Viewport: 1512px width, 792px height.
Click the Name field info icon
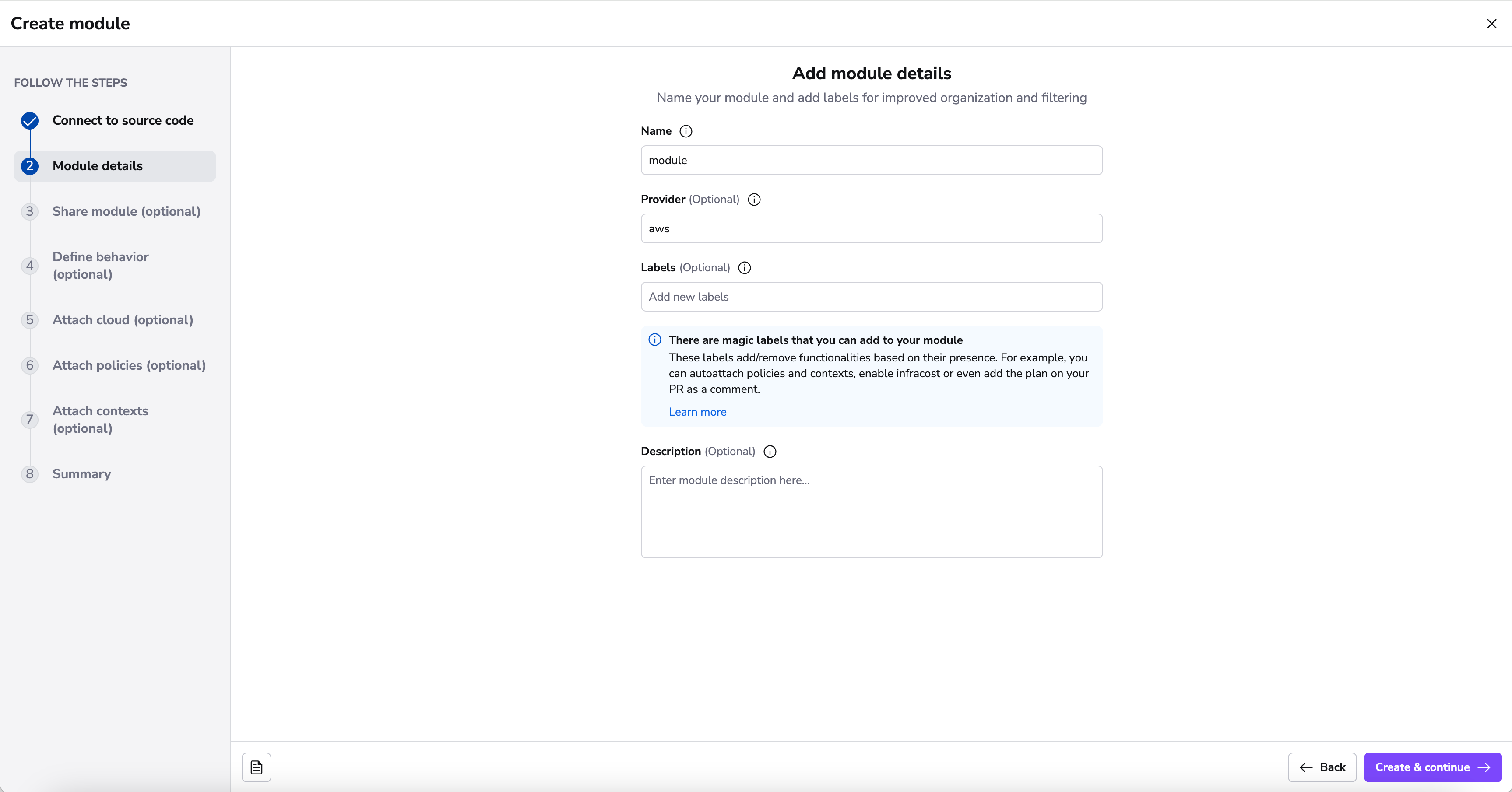[x=686, y=131]
